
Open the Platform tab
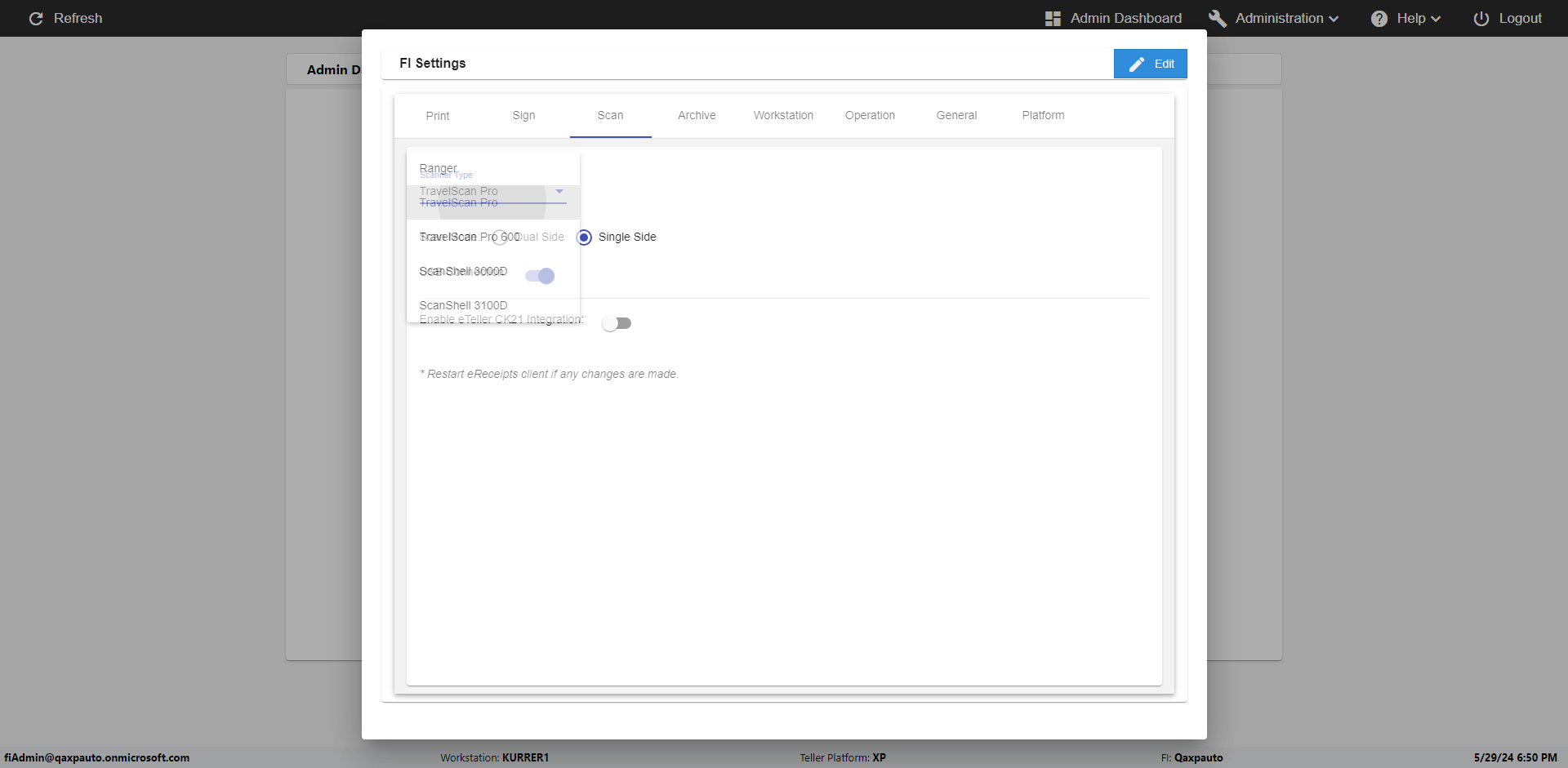(1043, 116)
